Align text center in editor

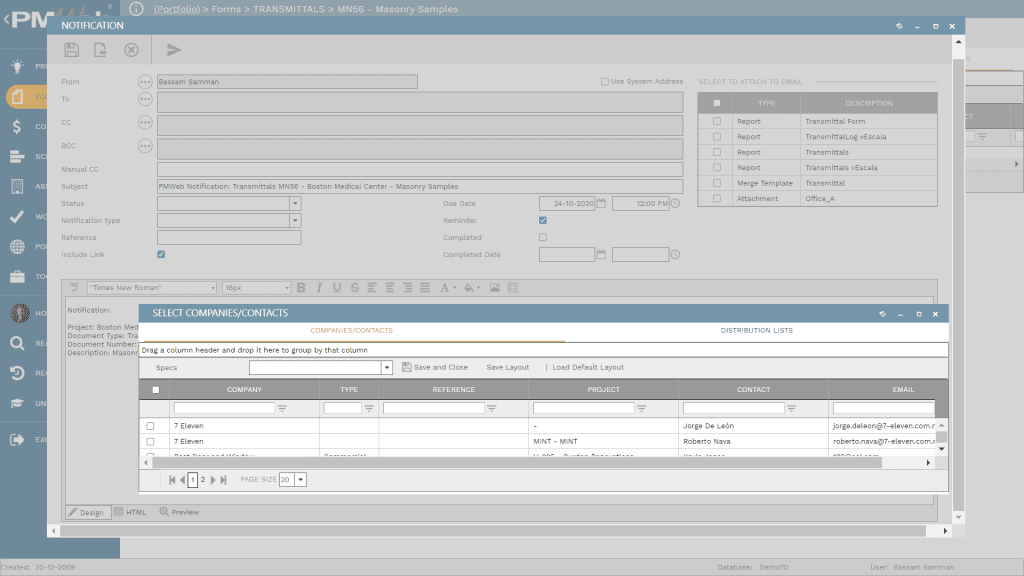click(390, 287)
